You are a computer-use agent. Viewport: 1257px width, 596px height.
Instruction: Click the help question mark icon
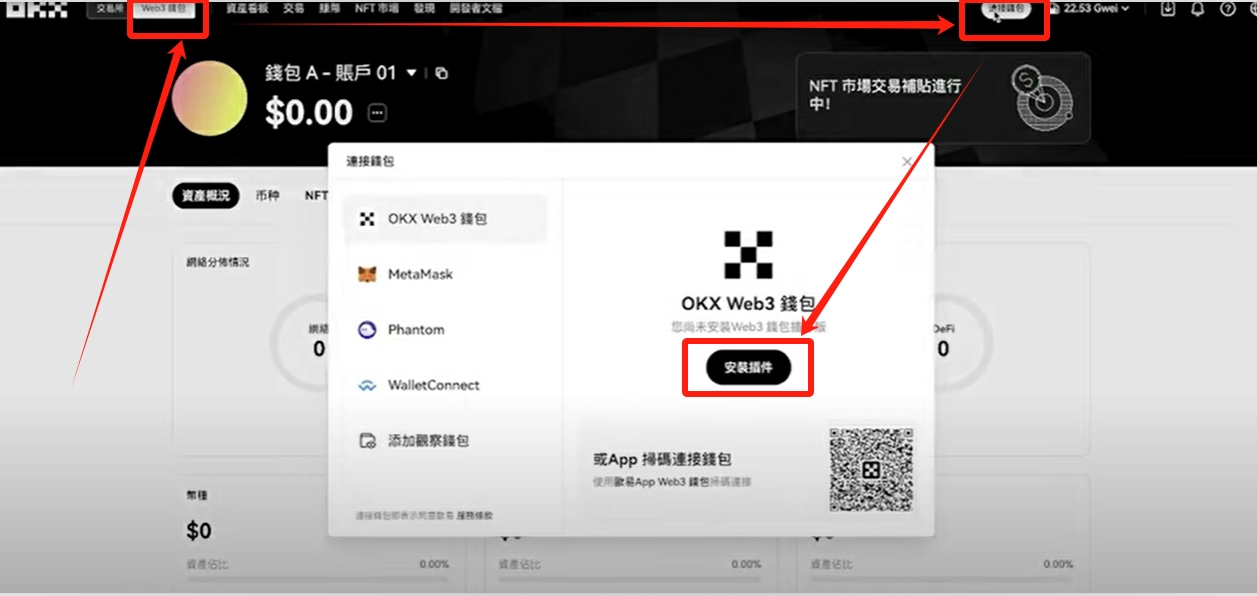(x=1228, y=8)
